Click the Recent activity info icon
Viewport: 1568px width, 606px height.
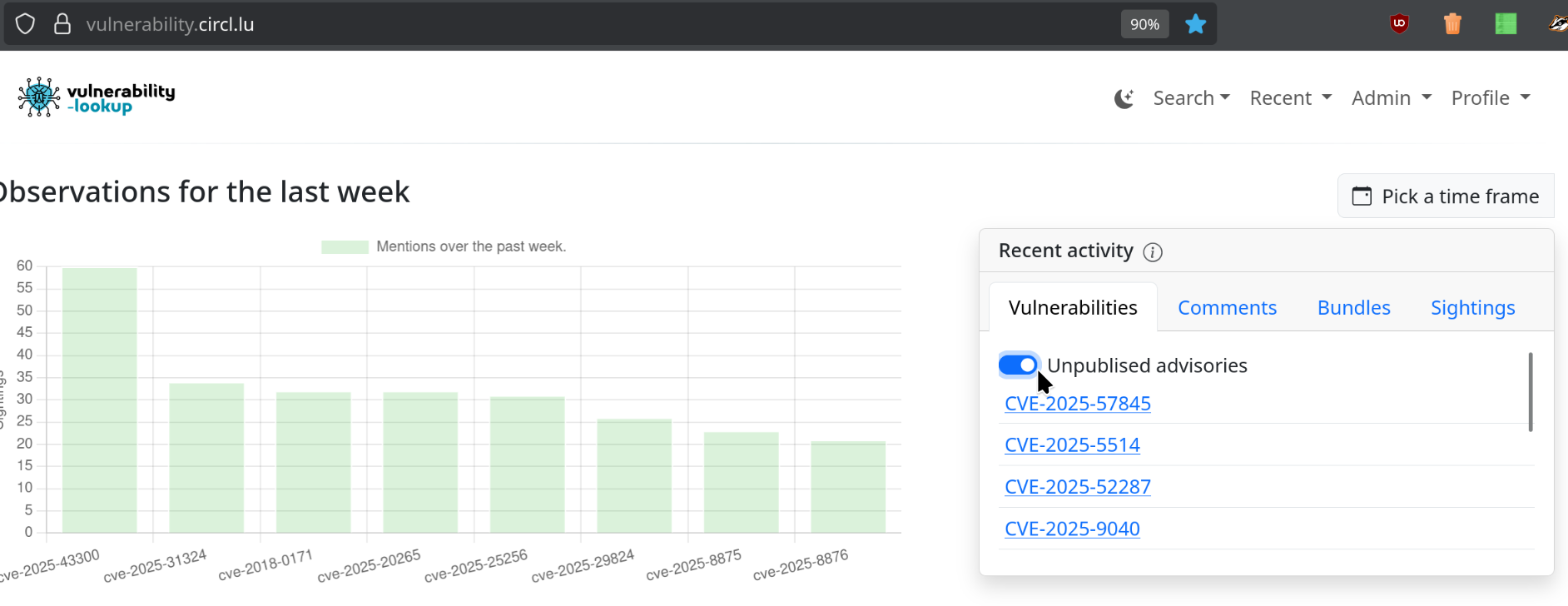click(1153, 252)
